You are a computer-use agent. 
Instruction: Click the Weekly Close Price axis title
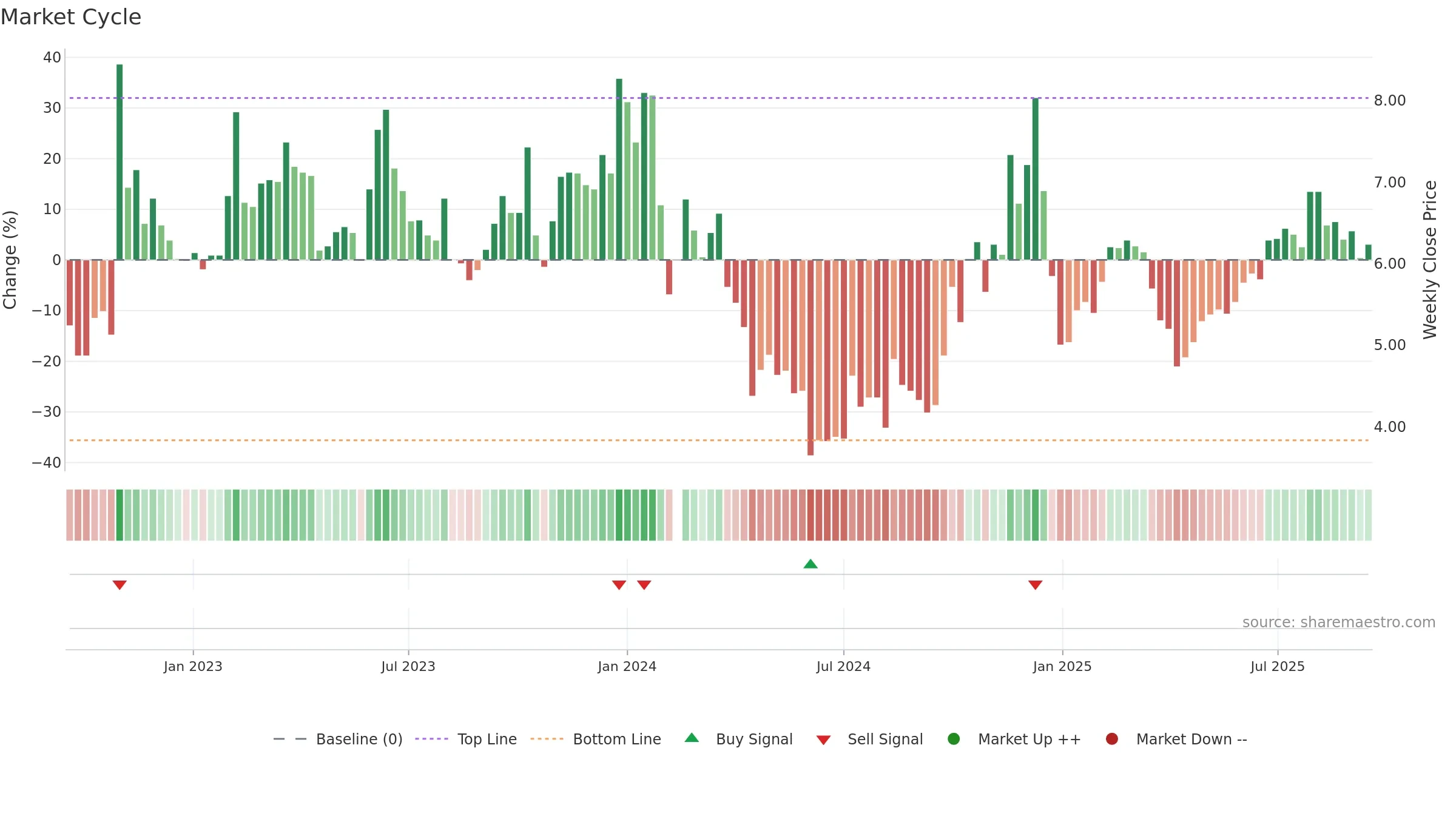1430,260
